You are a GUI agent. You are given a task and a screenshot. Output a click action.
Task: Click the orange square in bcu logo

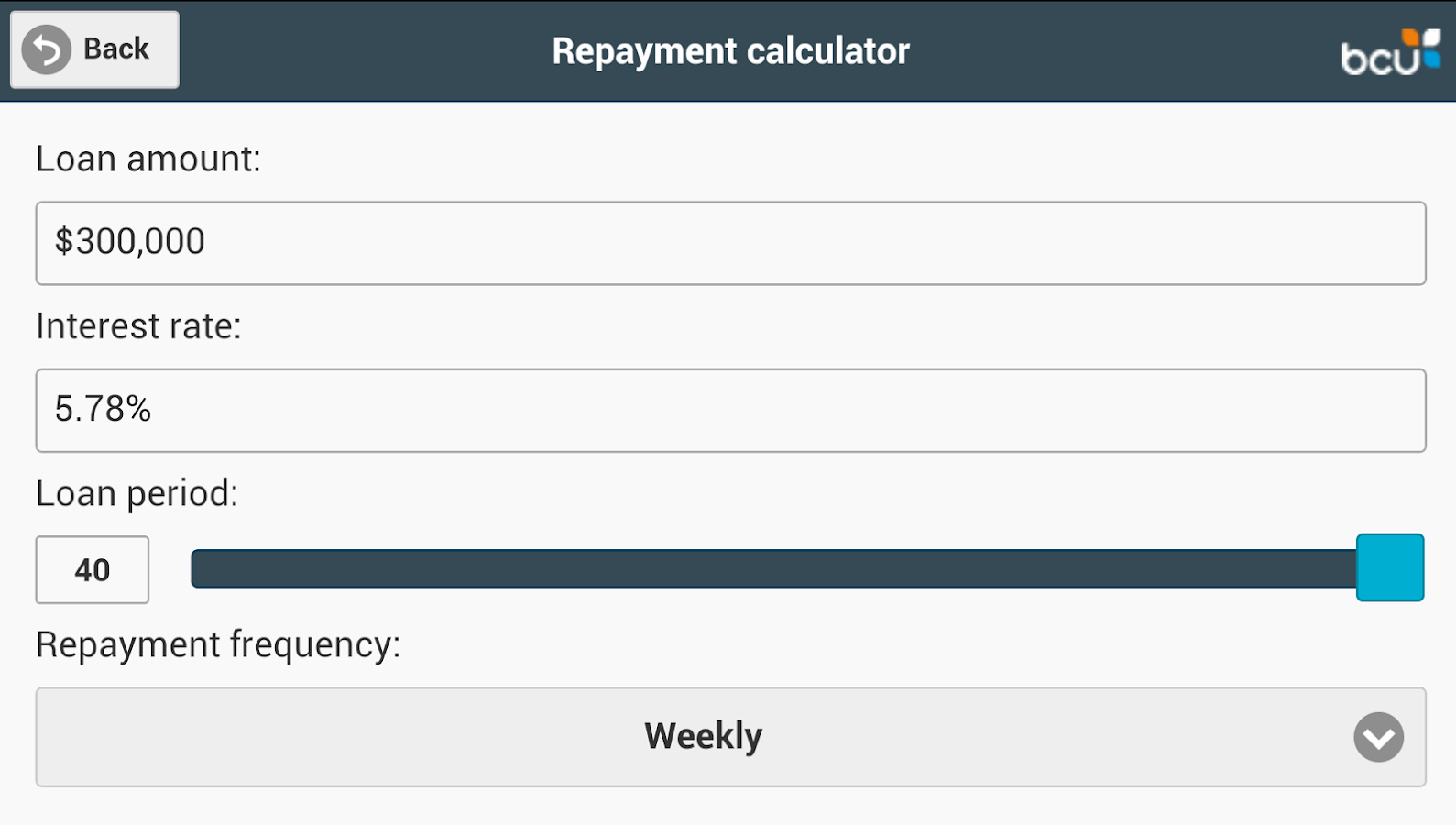pos(1409,38)
